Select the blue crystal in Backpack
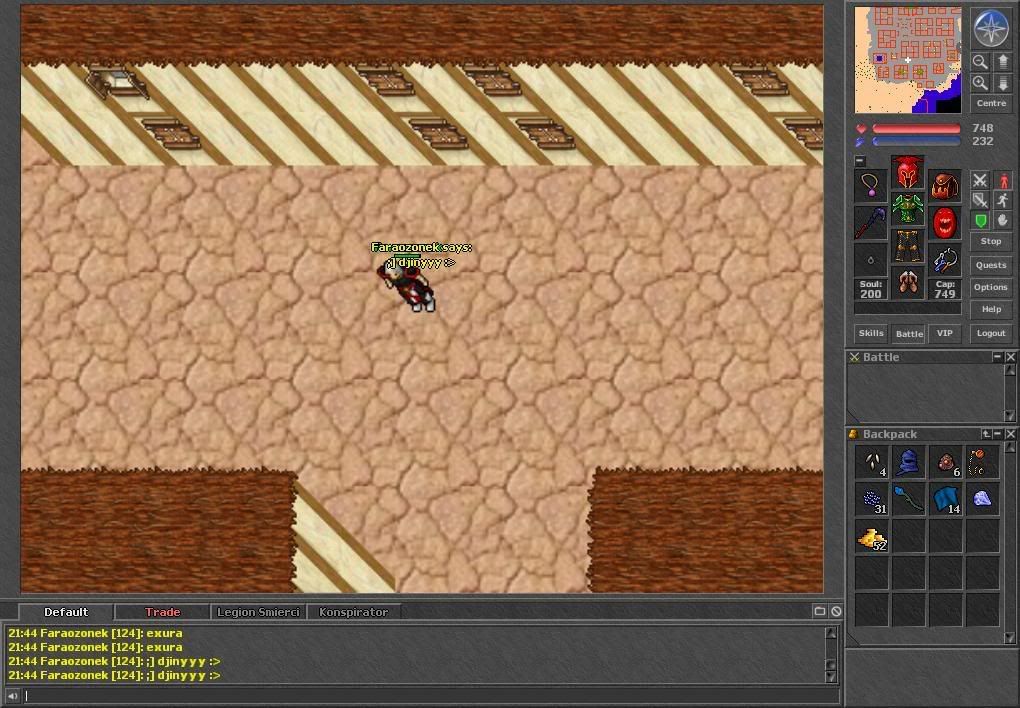This screenshot has width=1020, height=708. 982,499
